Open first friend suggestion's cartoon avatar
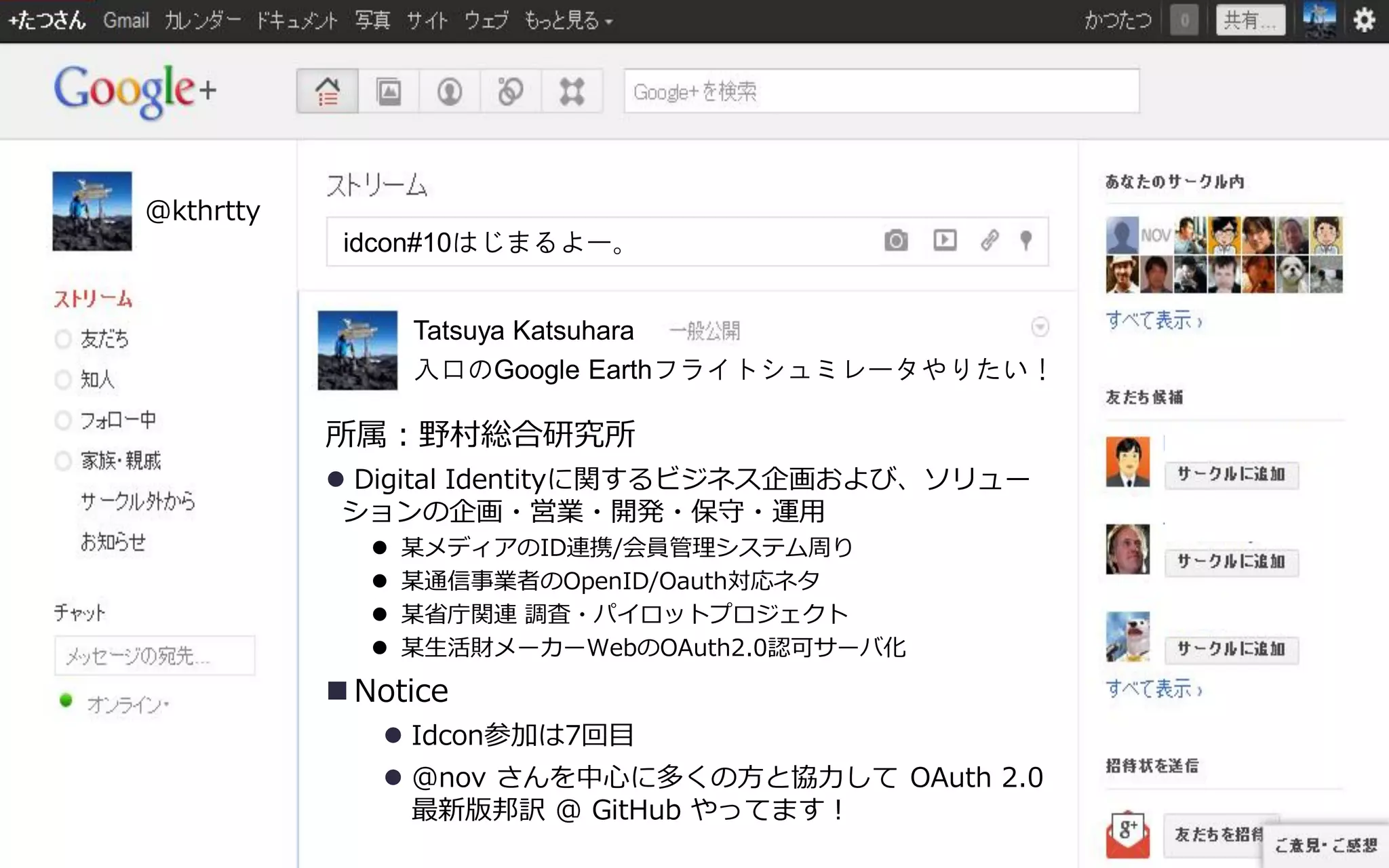Screen dimensions: 1389x868 click(1128, 462)
